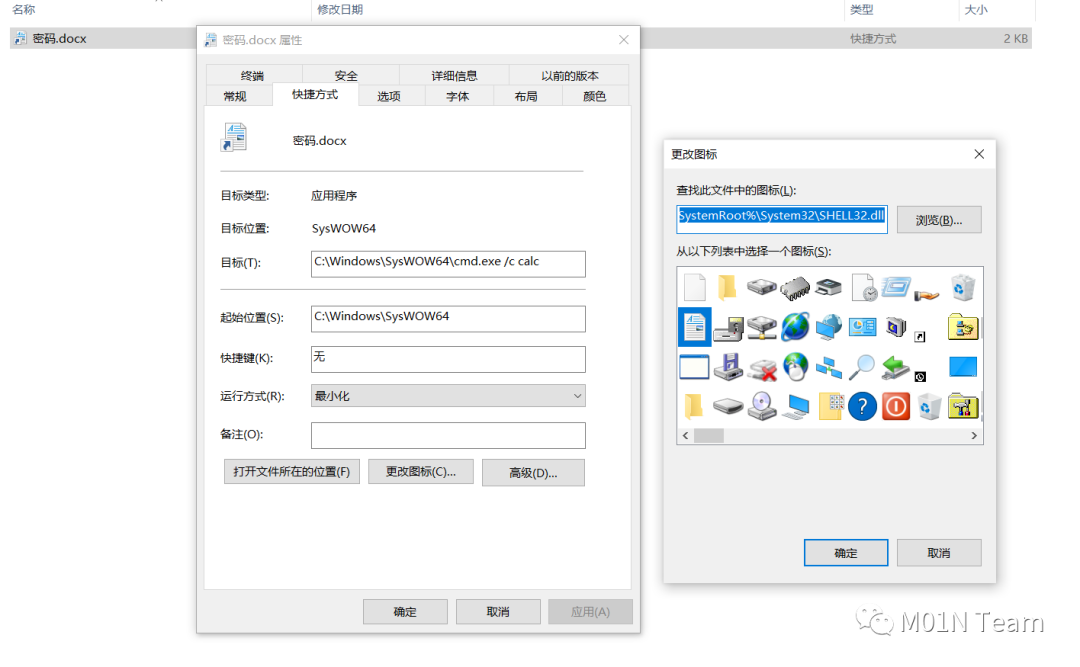Select the printer icon in the icon list
The width and height of the screenshot is (1080, 667).
pyautogui.click(x=828, y=288)
